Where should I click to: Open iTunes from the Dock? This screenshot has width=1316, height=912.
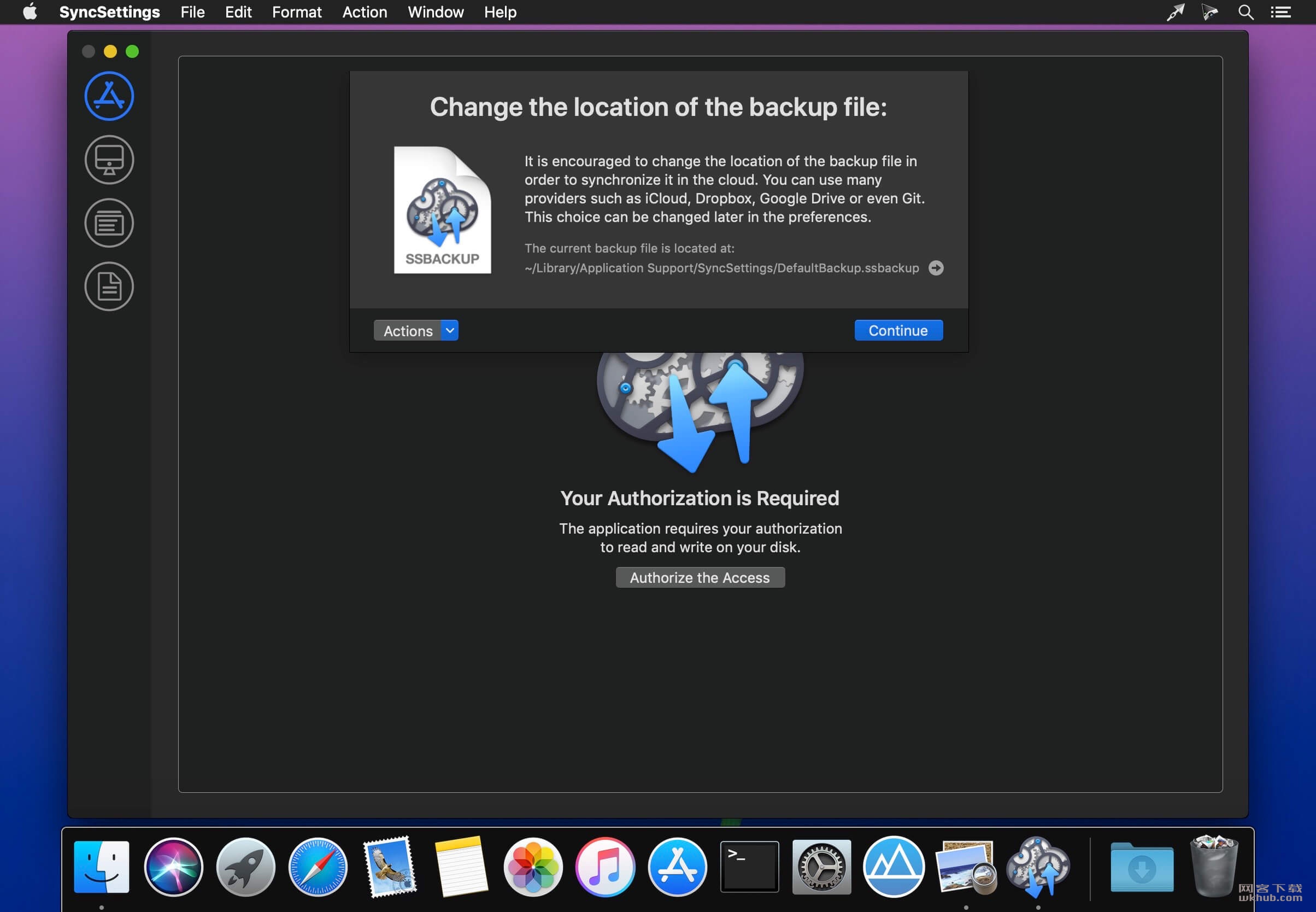coord(605,867)
